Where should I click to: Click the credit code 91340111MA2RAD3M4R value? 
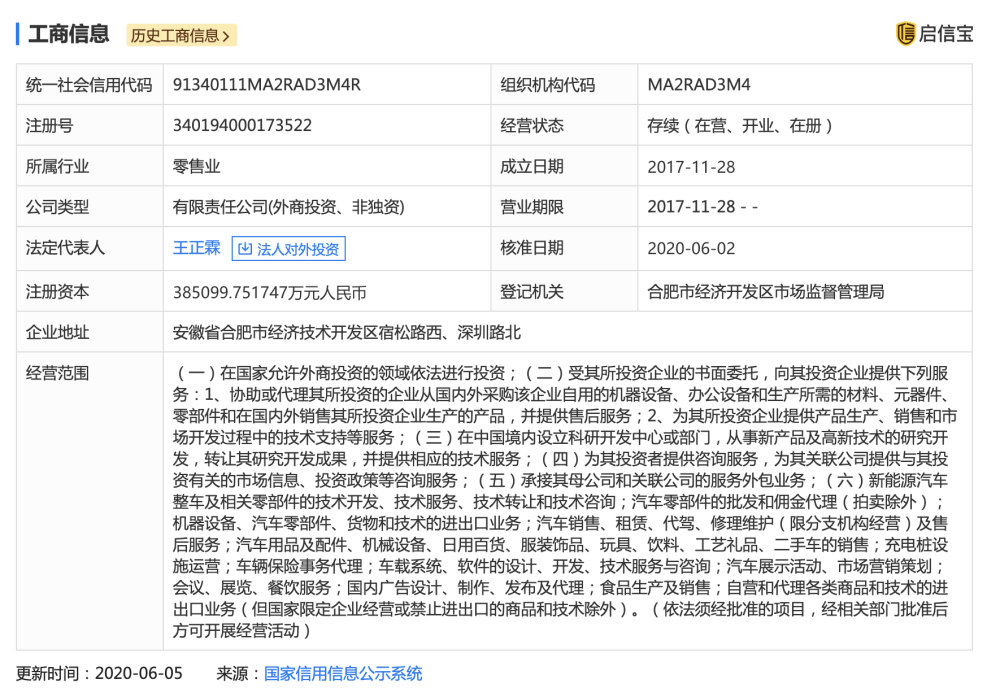coord(267,85)
